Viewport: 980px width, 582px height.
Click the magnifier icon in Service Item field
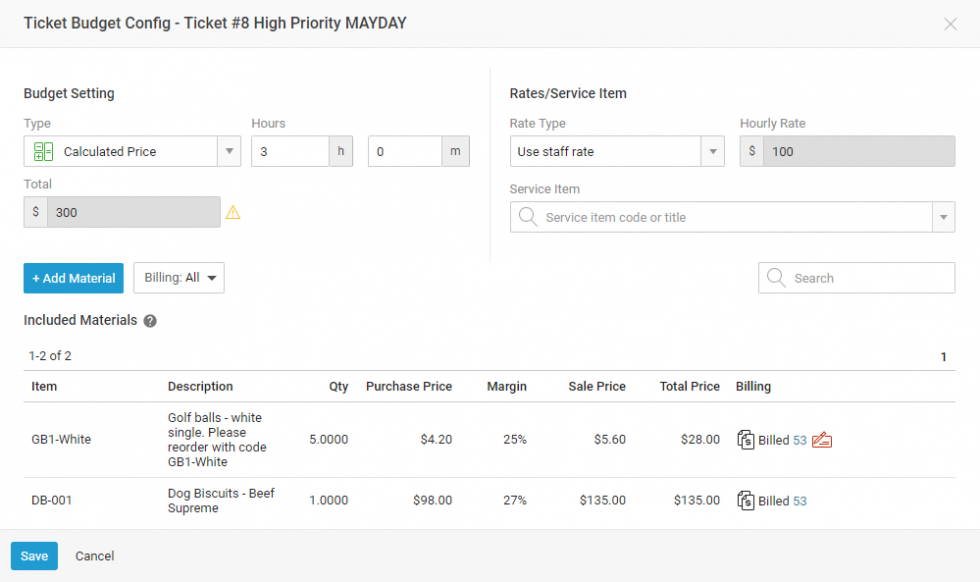(x=528, y=217)
